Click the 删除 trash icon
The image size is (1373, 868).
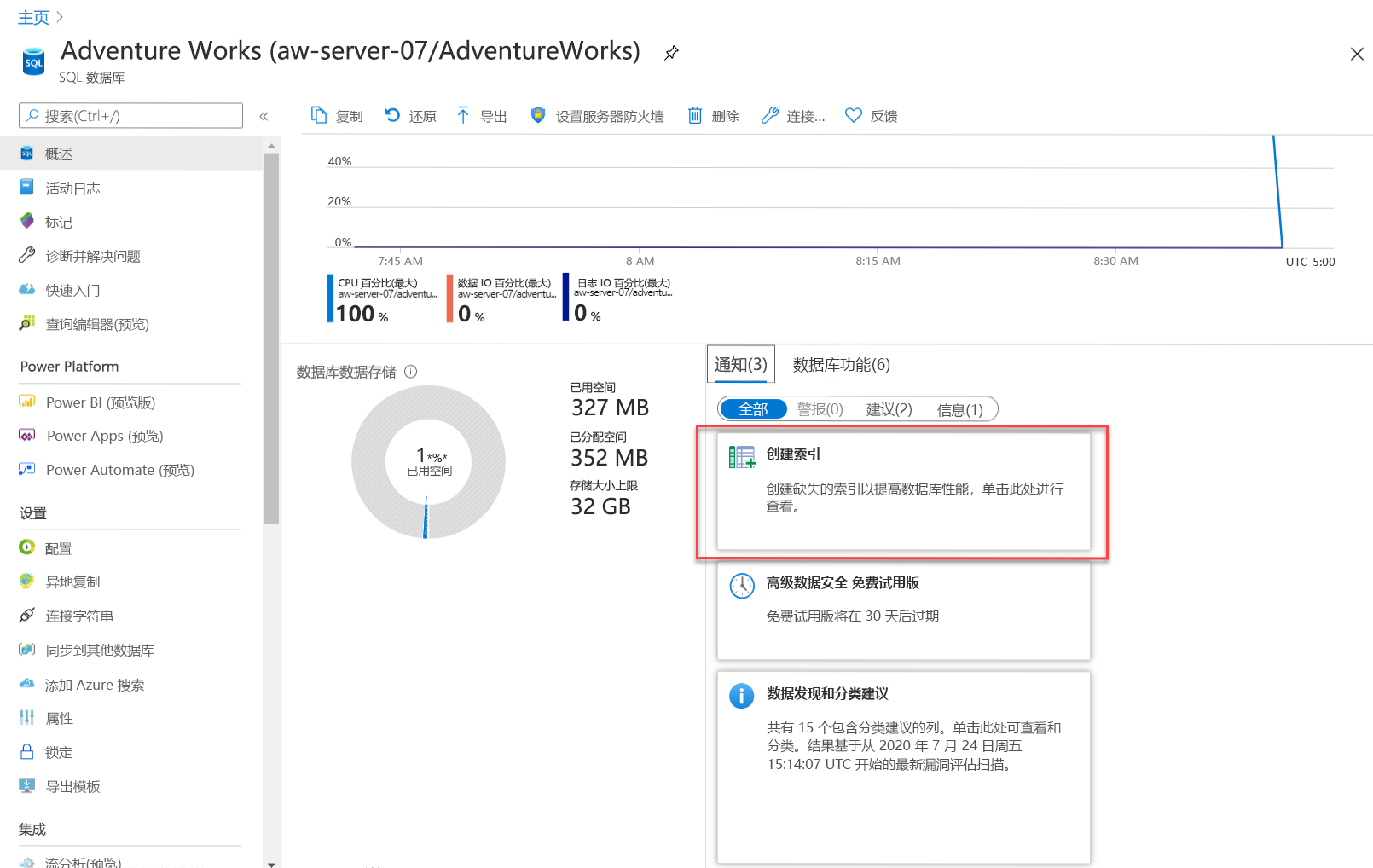[x=695, y=115]
